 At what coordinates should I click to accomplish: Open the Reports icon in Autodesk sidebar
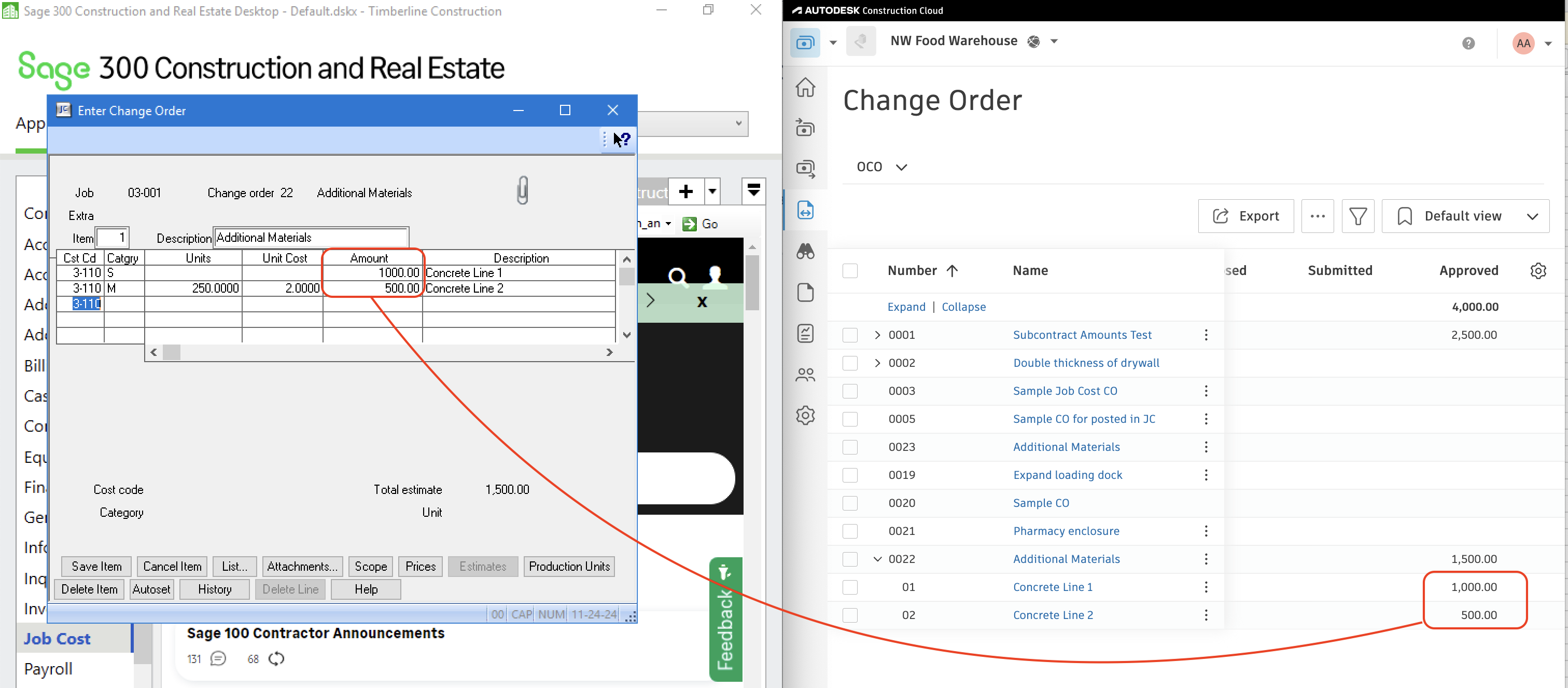(x=805, y=333)
